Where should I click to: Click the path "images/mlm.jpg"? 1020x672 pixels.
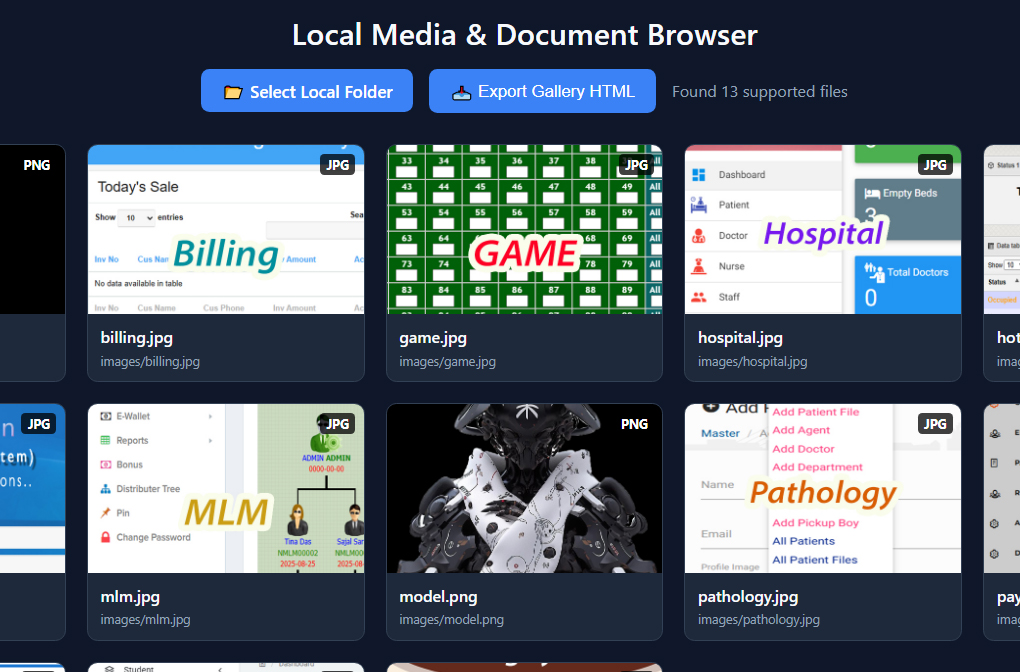[146, 620]
